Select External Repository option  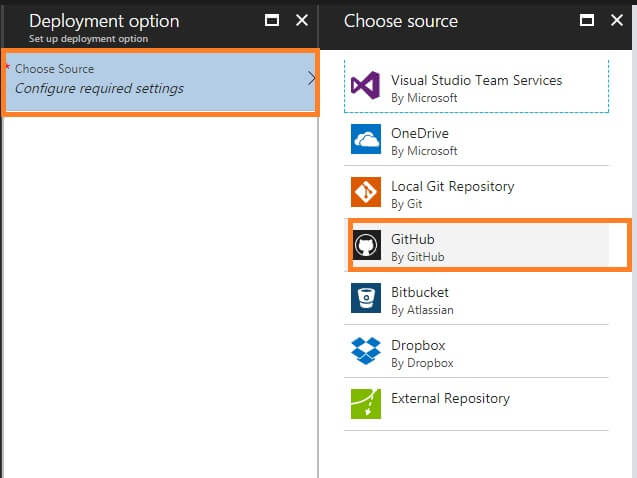(x=476, y=404)
